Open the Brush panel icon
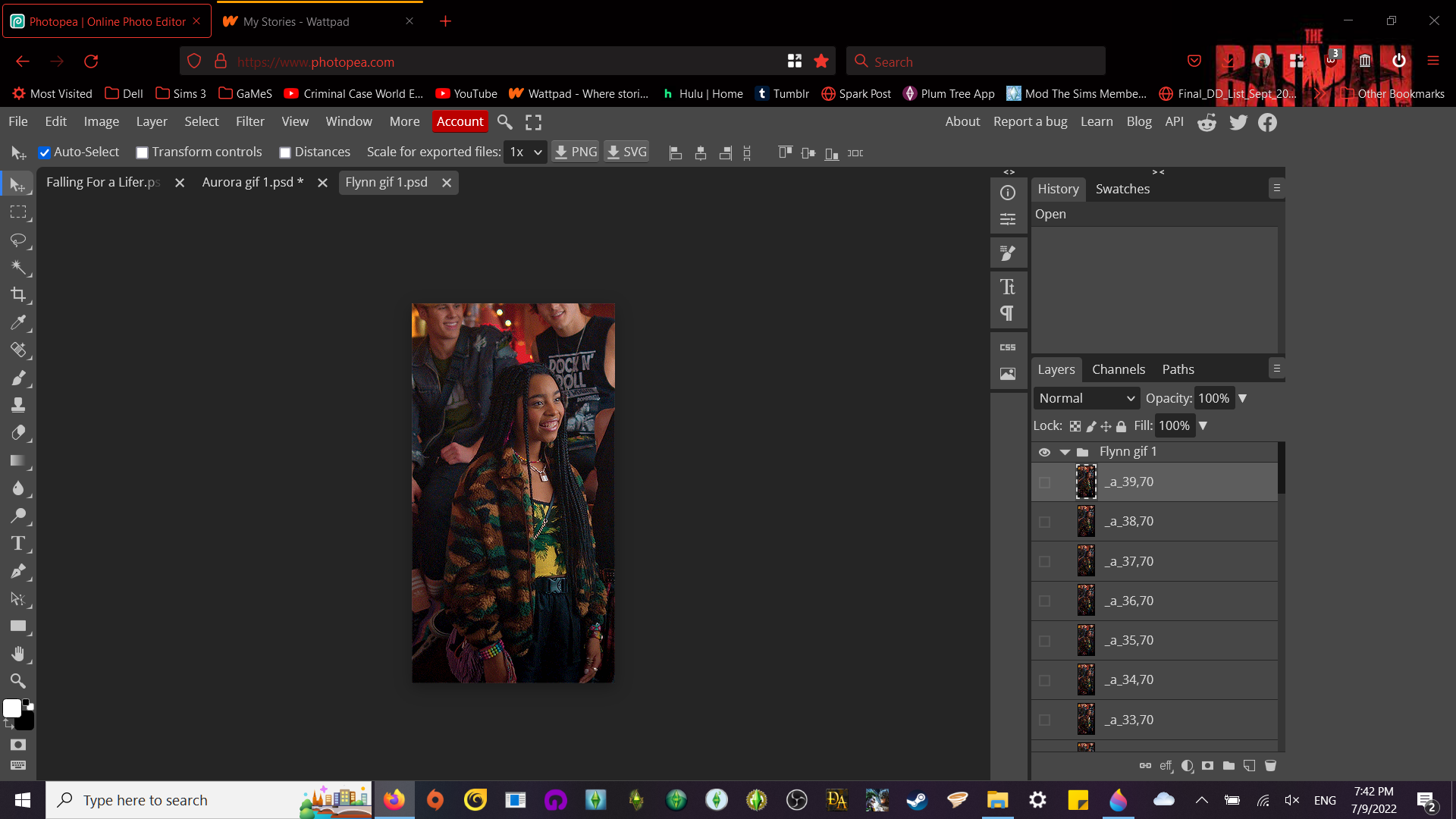This screenshot has width=1456, height=819. (x=1008, y=253)
